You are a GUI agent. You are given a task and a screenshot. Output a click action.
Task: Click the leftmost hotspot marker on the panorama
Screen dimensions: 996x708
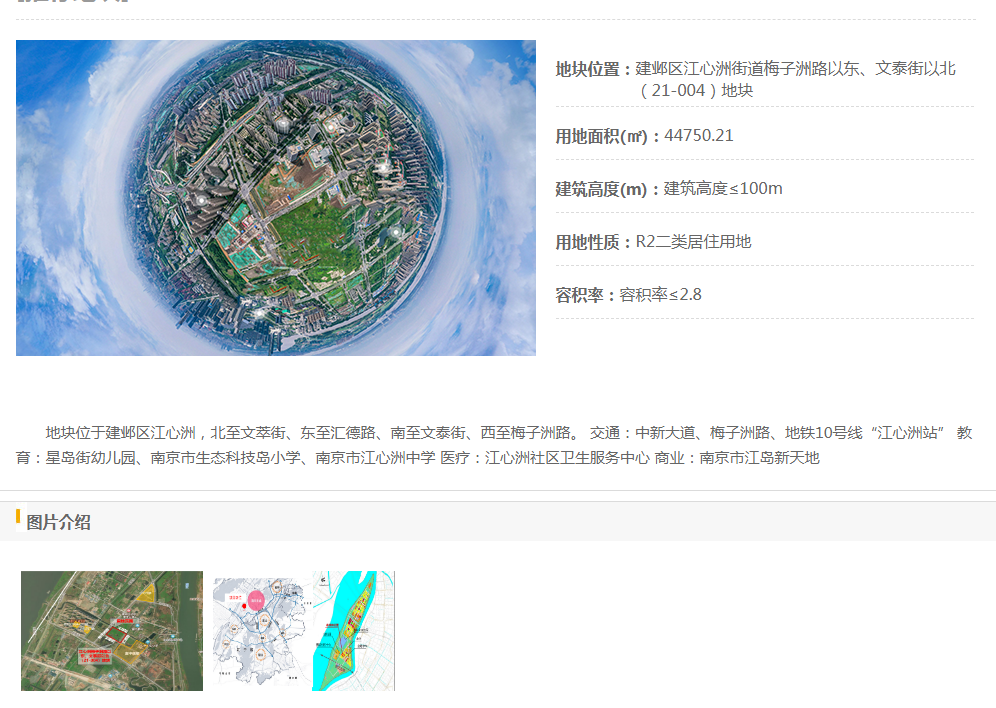[x=202, y=200]
